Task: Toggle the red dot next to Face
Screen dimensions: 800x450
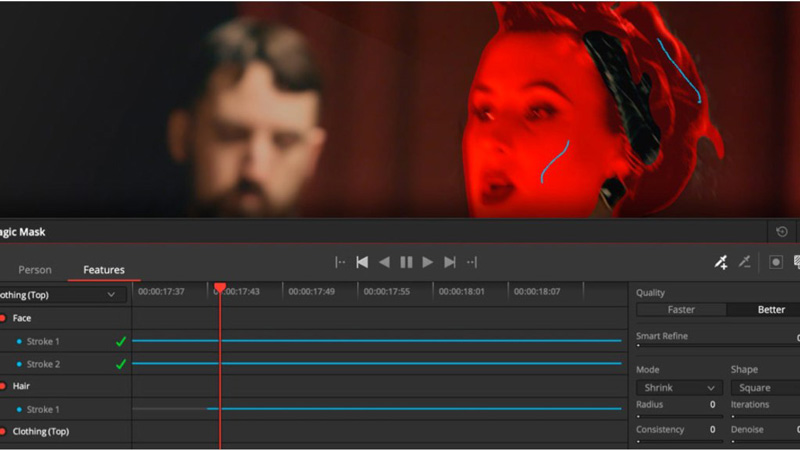Action: [3, 318]
